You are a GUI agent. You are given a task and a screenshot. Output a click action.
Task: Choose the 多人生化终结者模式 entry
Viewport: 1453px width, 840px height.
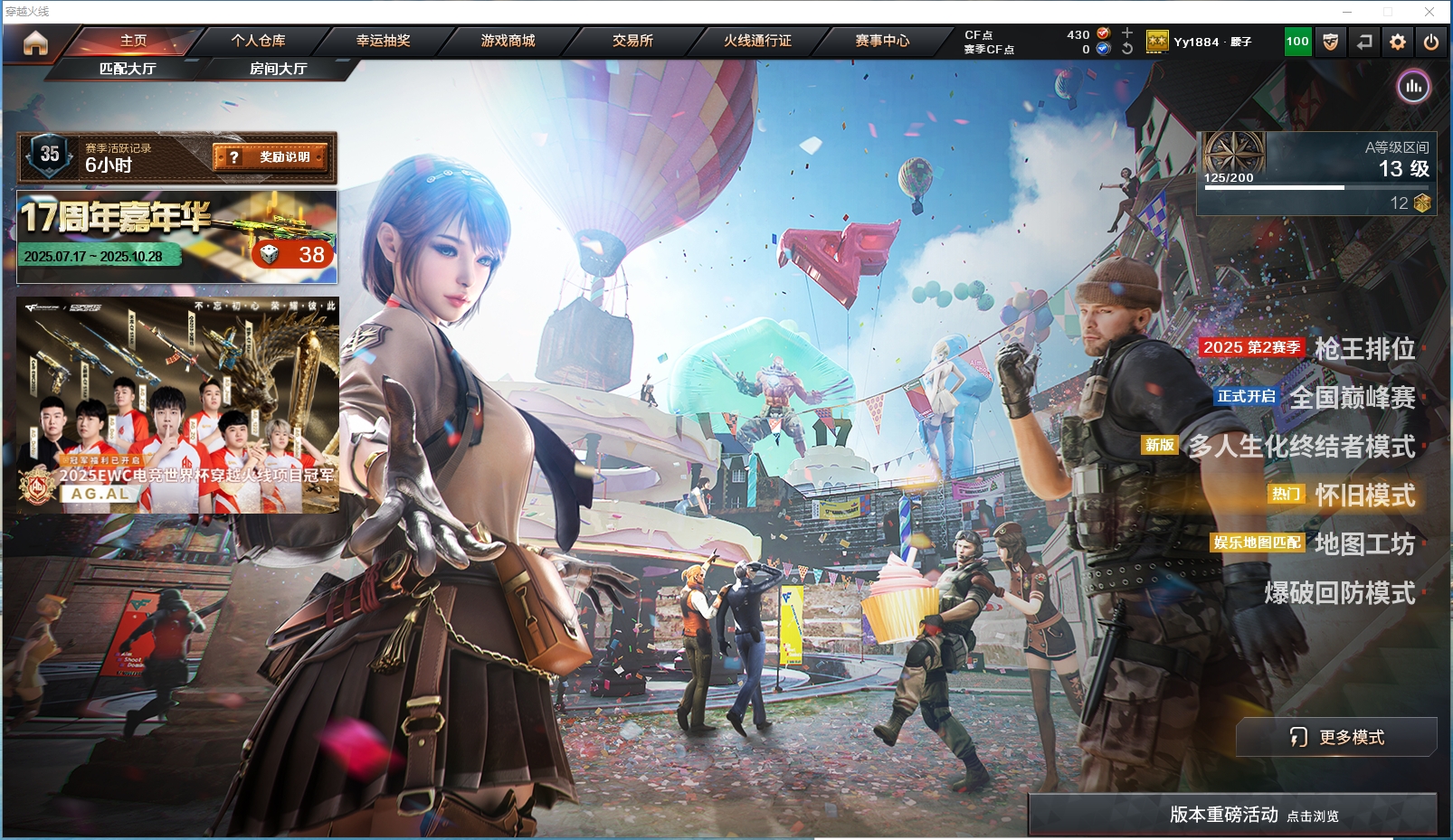click(x=1302, y=447)
